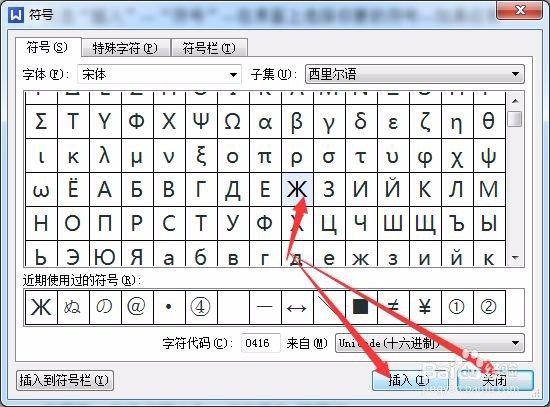Click the symbol grid scroll down arrow
The width and height of the screenshot is (550, 407).
click(x=515, y=258)
